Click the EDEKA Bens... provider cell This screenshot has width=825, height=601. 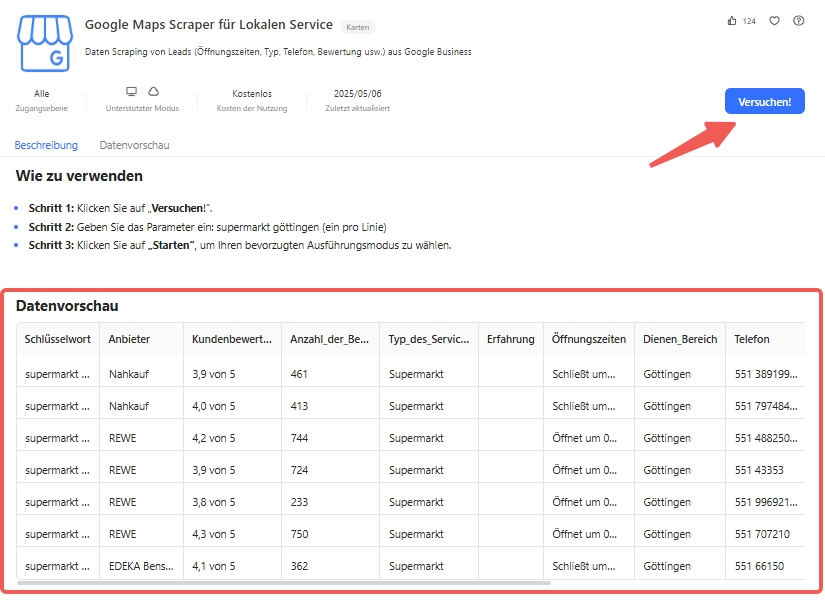[141, 566]
